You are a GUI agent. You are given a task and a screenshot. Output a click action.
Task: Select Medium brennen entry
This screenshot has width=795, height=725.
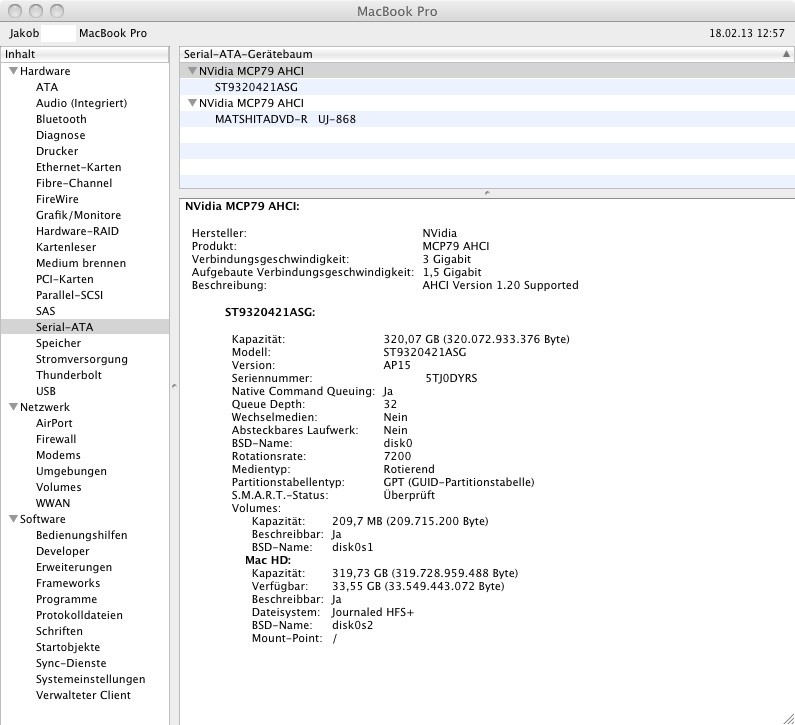coord(81,263)
